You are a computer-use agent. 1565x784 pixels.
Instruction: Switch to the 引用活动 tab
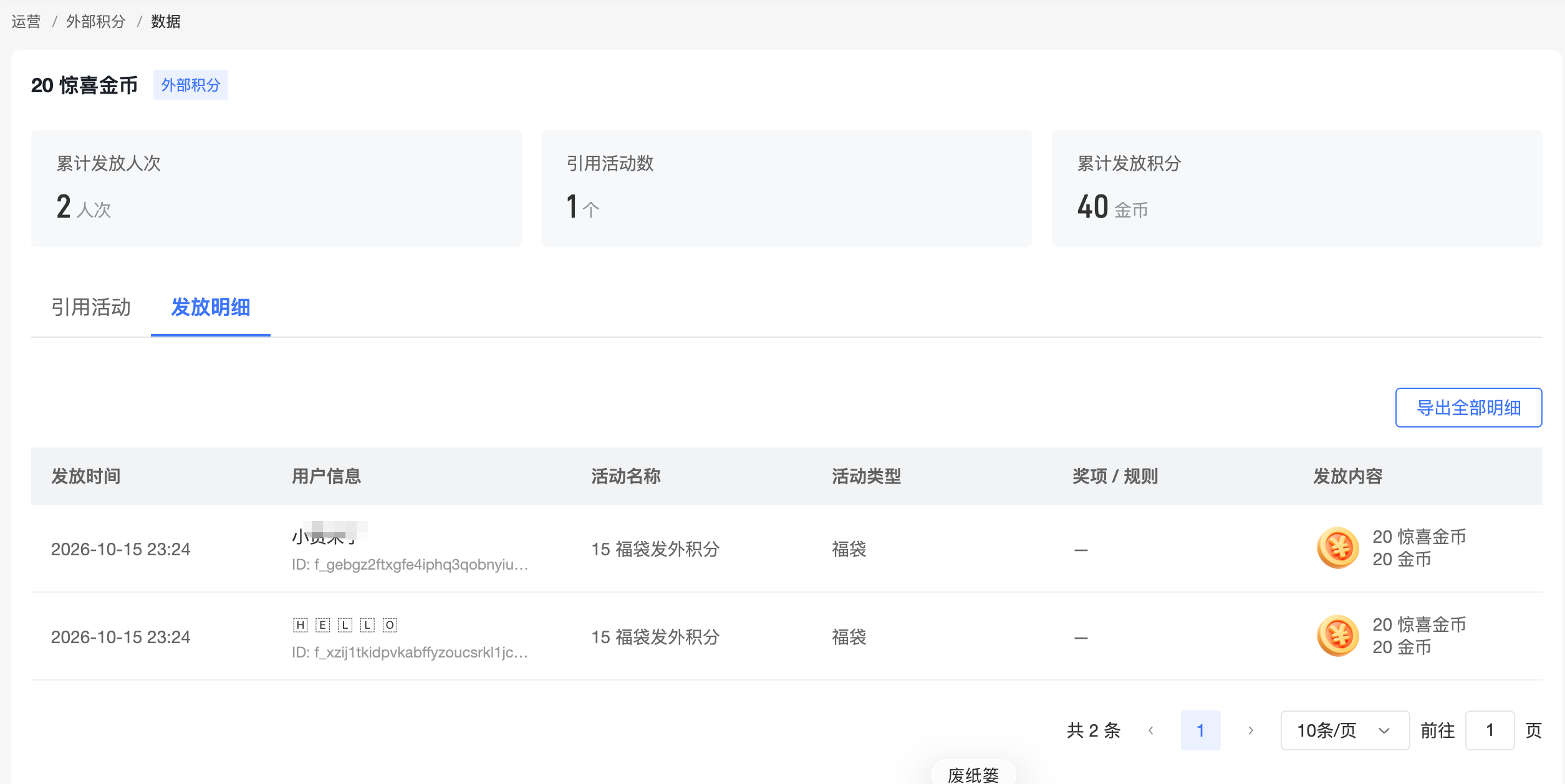[x=91, y=307]
